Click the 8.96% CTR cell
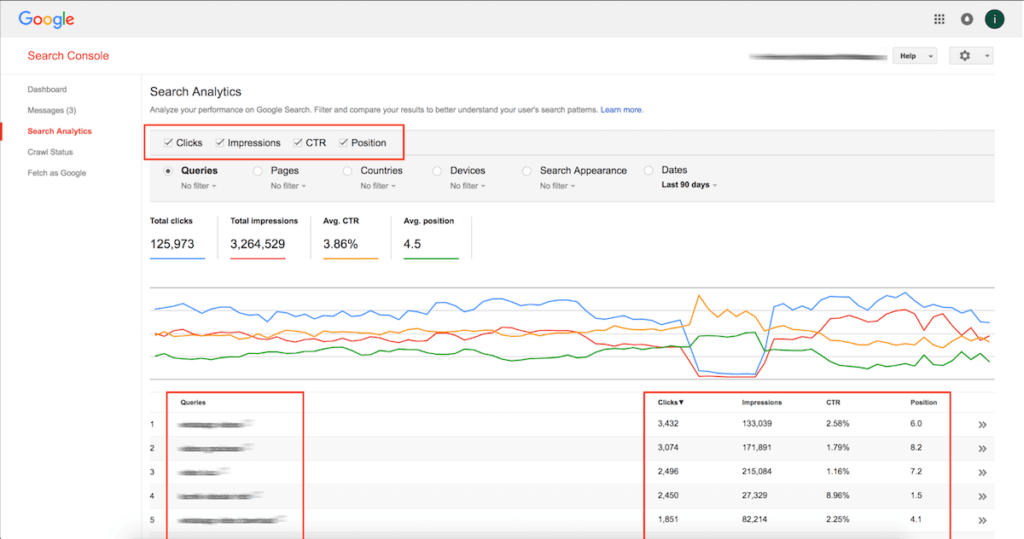The height and width of the screenshot is (539, 1024). tap(838, 496)
